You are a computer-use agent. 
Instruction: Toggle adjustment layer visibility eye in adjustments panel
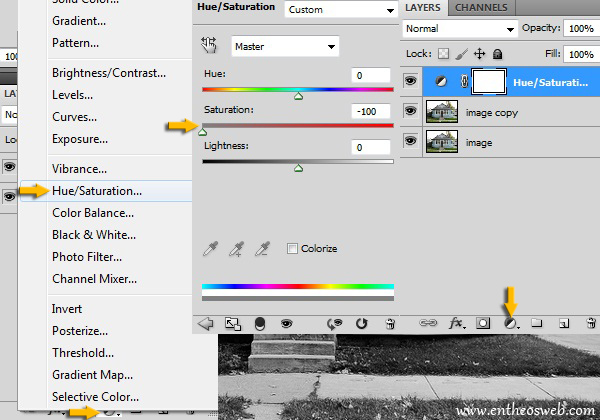point(286,324)
